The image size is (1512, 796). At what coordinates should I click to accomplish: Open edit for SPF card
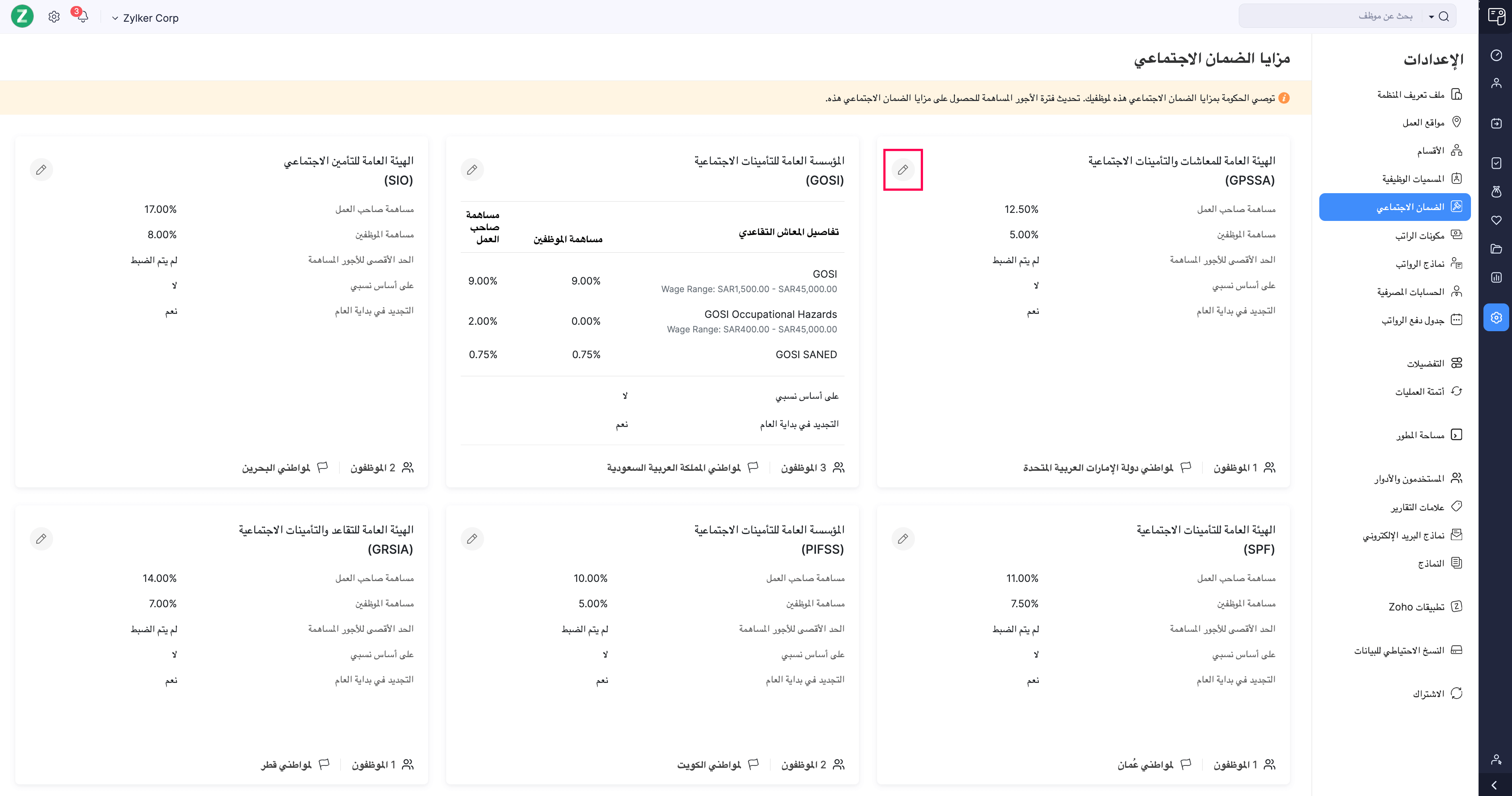pos(903,538)
